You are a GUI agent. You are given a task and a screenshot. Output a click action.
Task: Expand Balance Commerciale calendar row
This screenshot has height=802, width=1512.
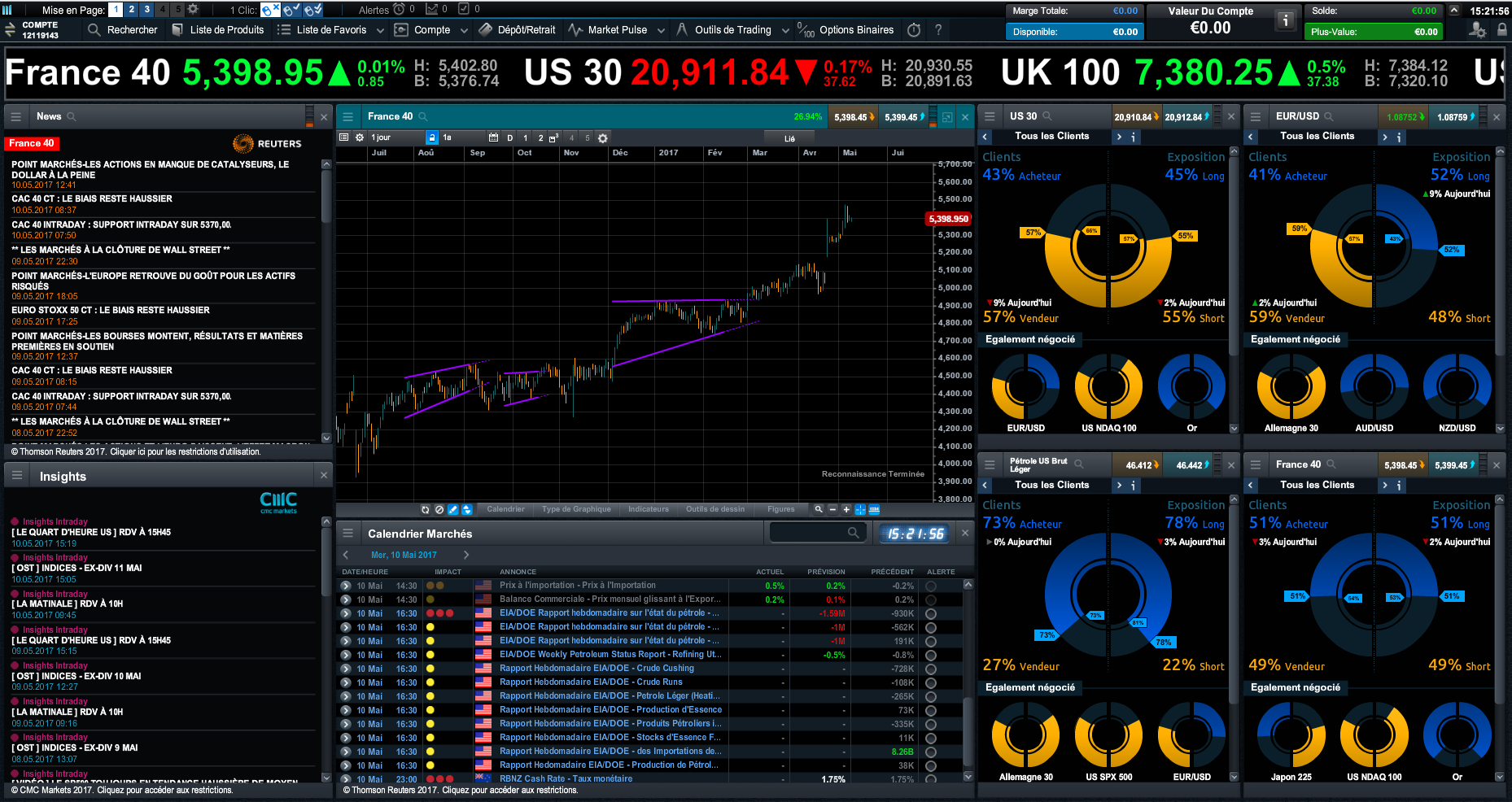tap(346, 599)
